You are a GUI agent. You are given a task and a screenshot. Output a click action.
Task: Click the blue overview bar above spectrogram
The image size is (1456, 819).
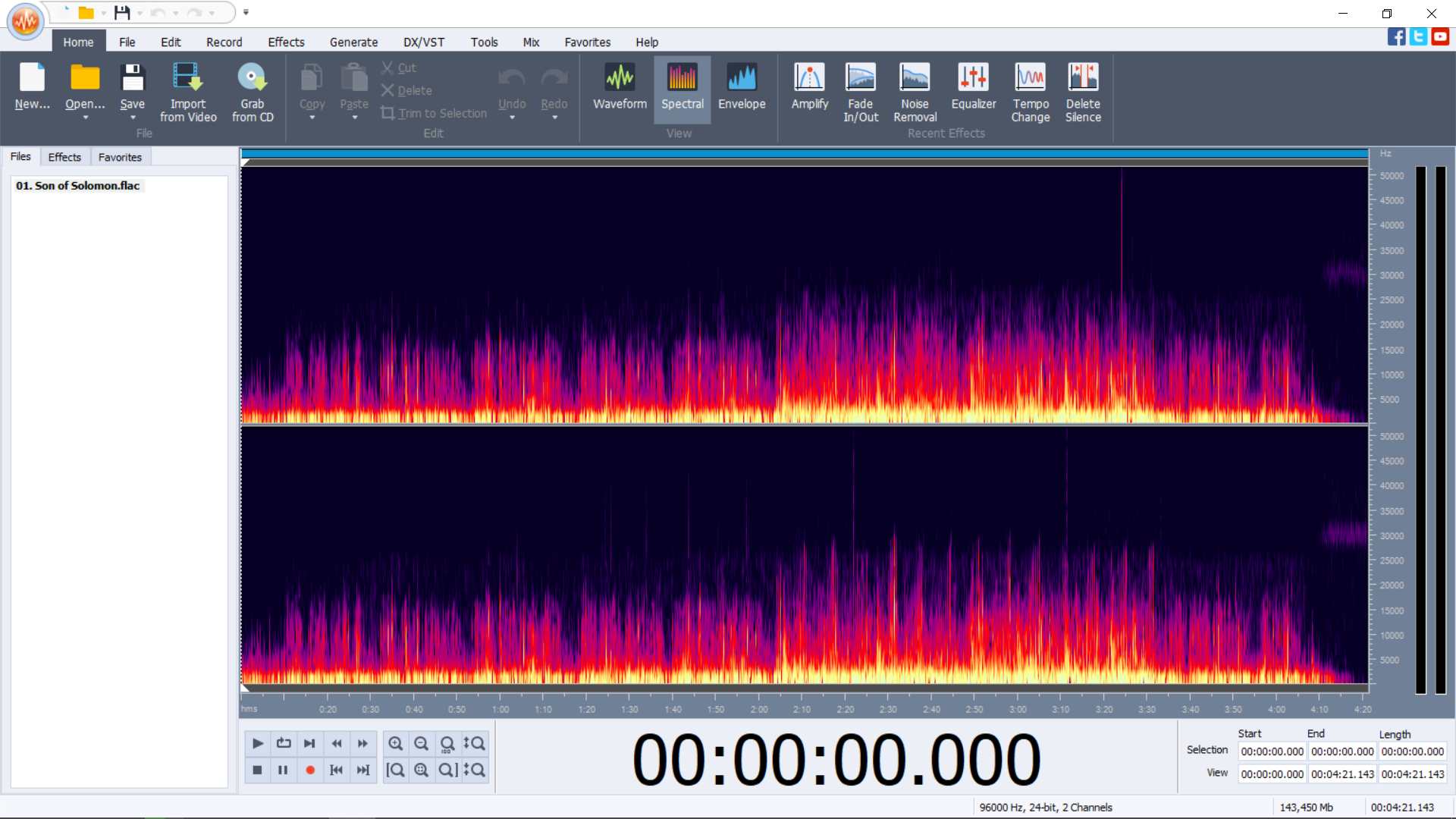click(805, 154)
